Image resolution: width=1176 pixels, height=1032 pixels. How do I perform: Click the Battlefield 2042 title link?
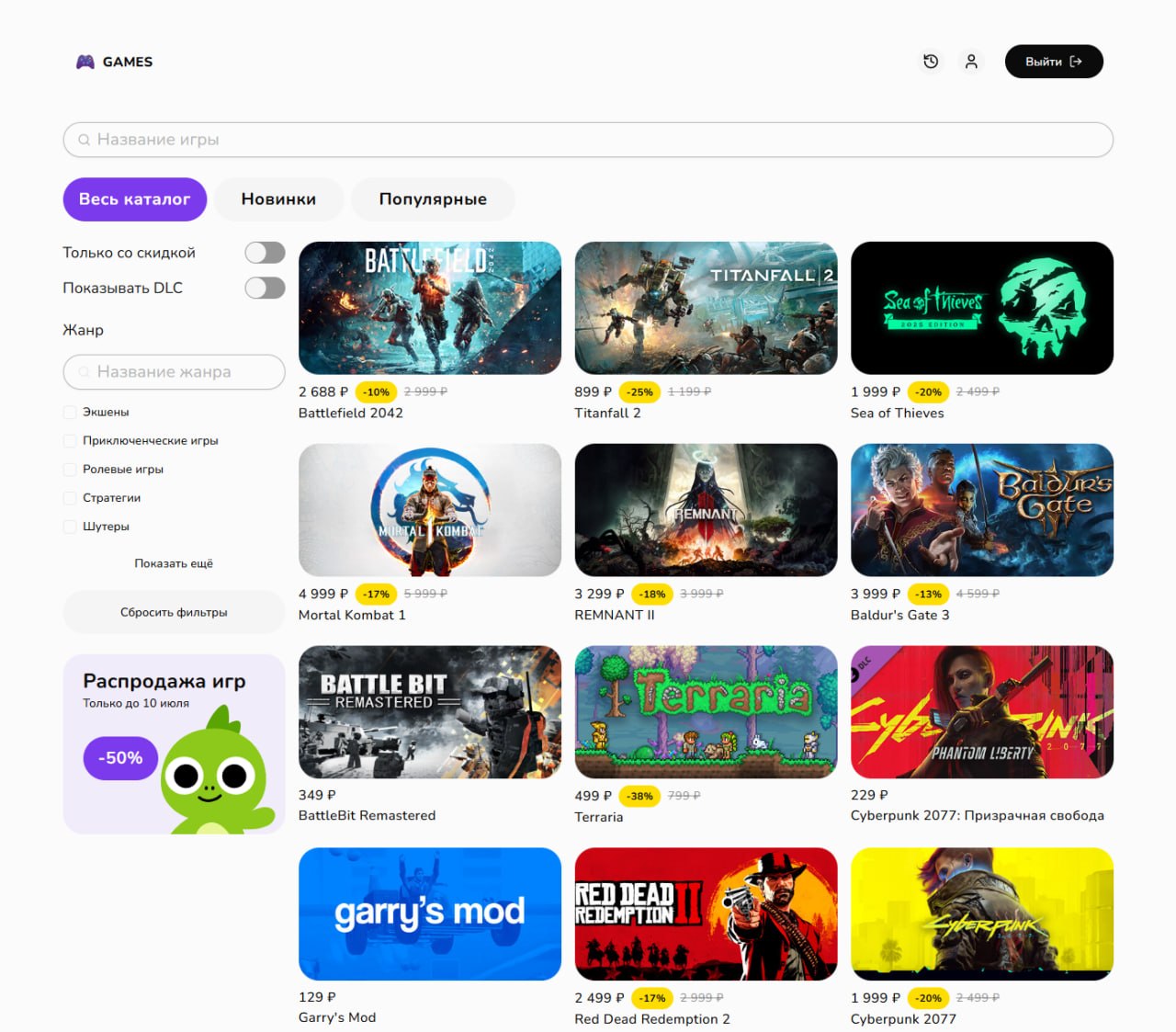[x=351, y=414]
